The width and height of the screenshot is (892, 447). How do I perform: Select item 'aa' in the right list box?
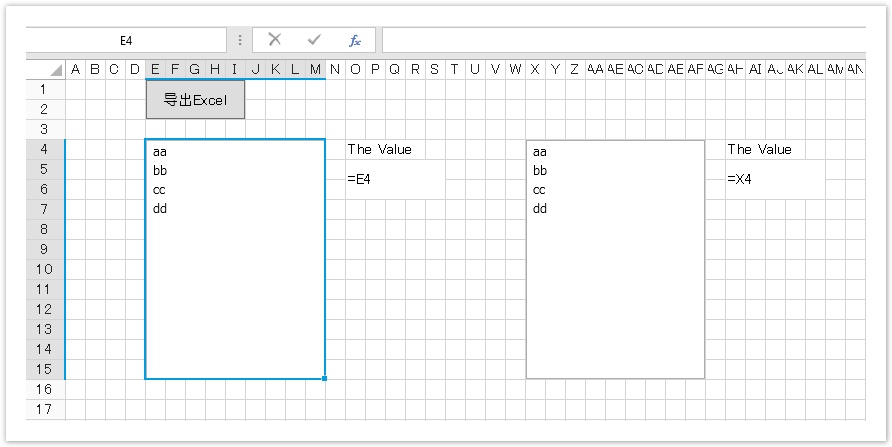[x=540, y=152]
